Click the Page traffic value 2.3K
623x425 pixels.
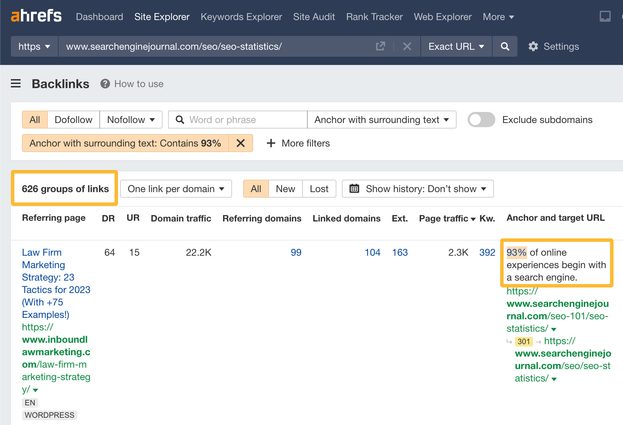(458, 252)
